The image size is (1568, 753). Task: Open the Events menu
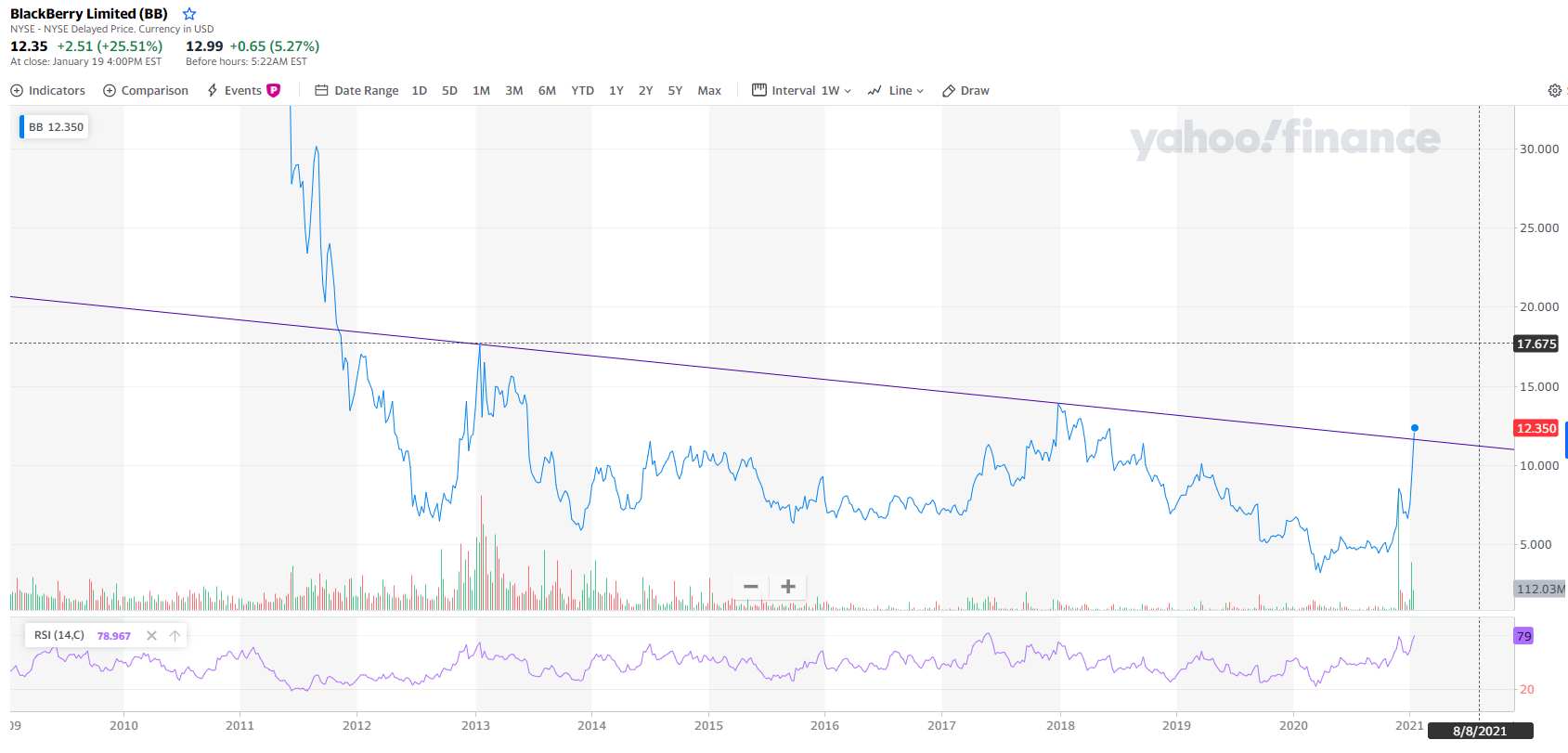click(x=234, y=90)
